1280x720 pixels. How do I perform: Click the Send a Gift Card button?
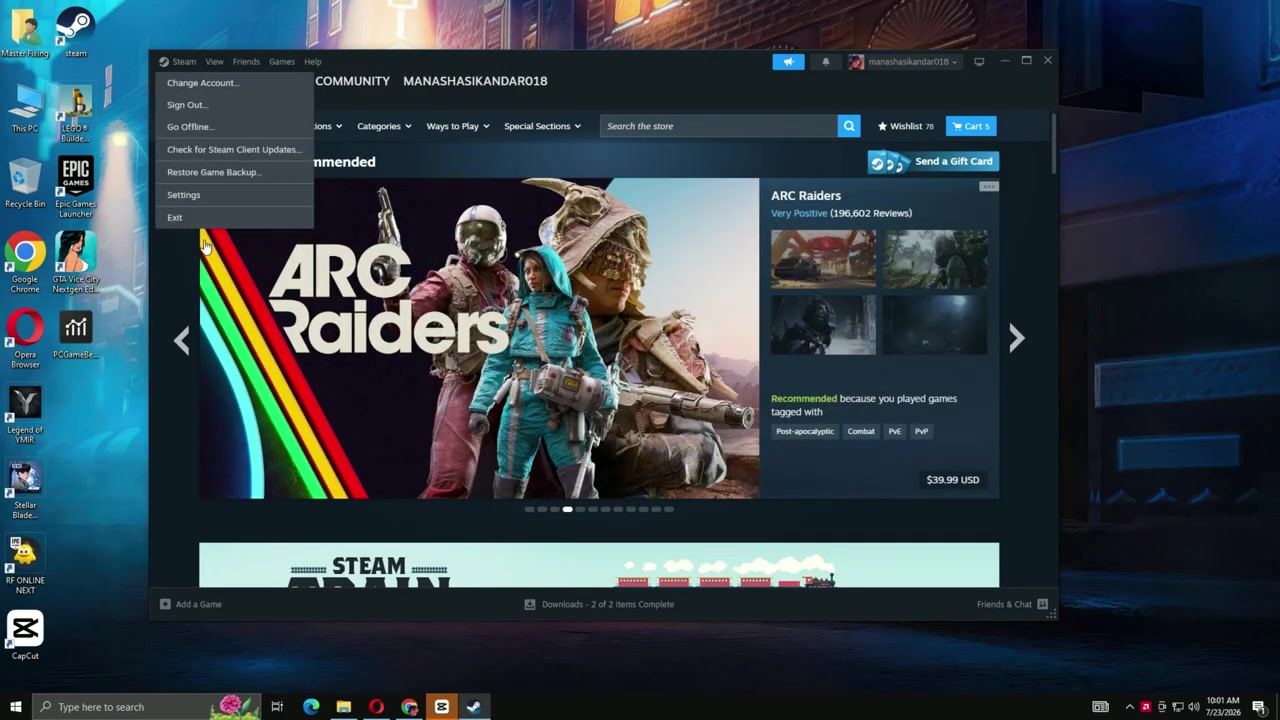click(933, 162)
